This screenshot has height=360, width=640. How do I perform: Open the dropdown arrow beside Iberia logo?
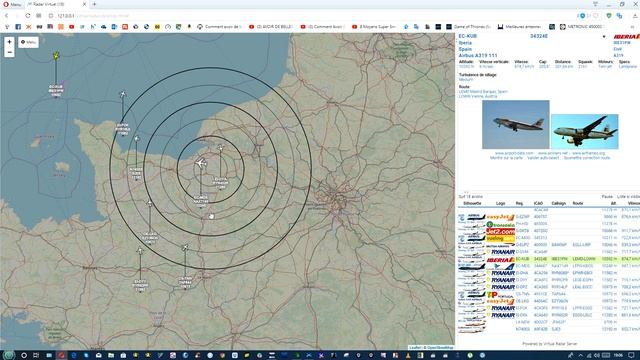click(x=604, y=37)
